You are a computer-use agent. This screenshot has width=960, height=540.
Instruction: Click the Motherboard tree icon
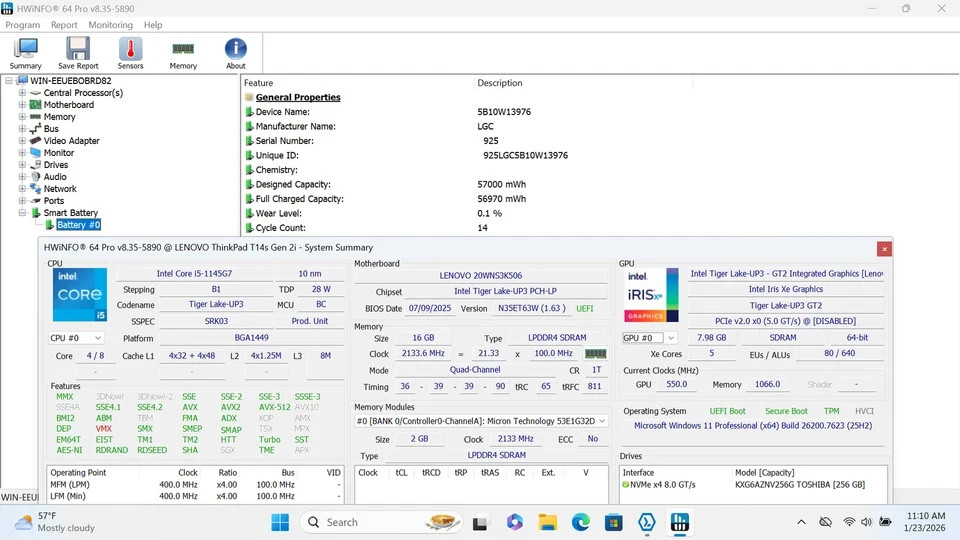point(36,105)
